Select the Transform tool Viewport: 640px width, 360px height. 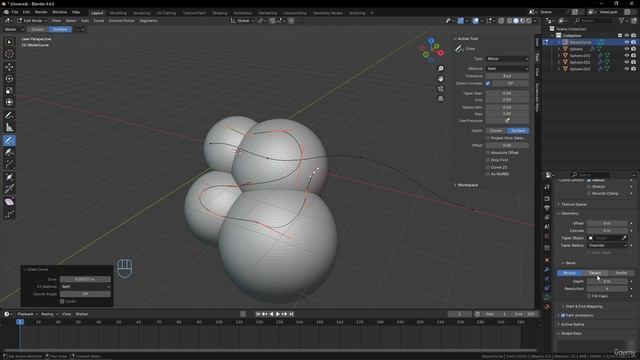tap(9, 102)
